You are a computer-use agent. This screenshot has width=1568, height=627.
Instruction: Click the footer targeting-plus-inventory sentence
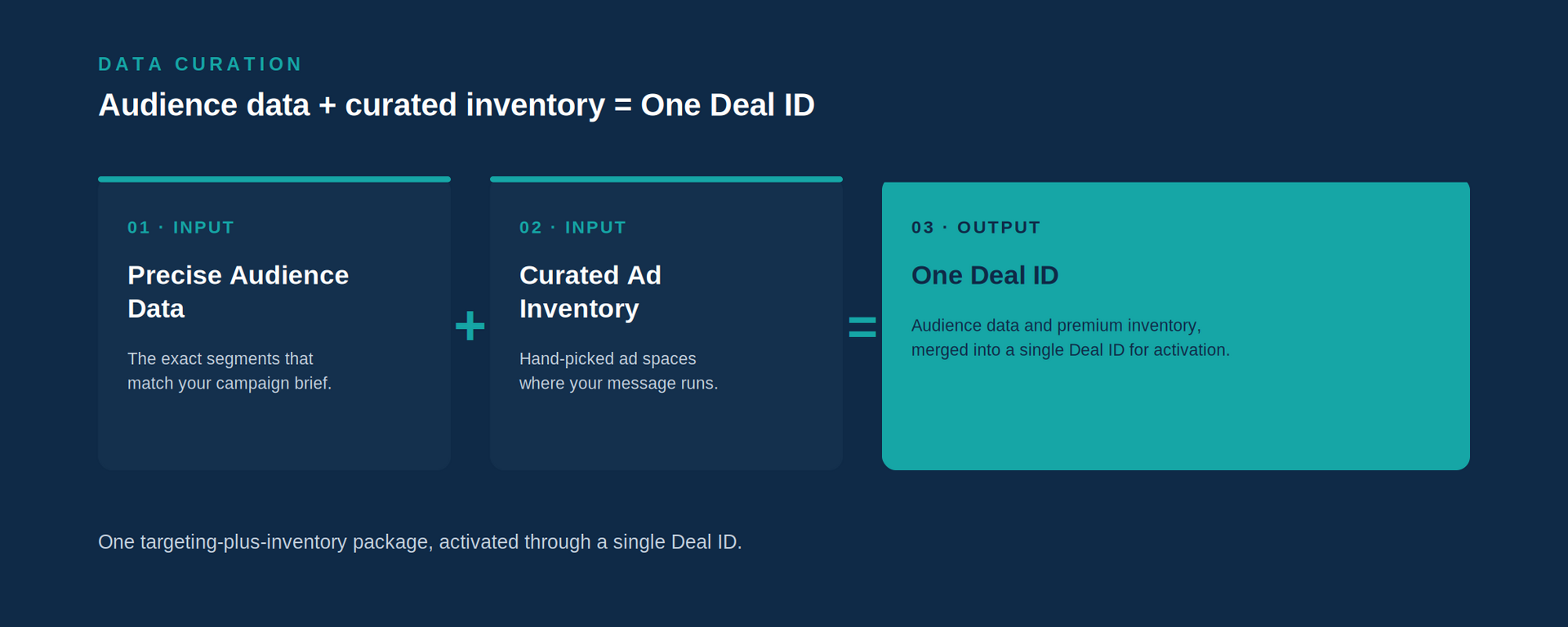420,542
